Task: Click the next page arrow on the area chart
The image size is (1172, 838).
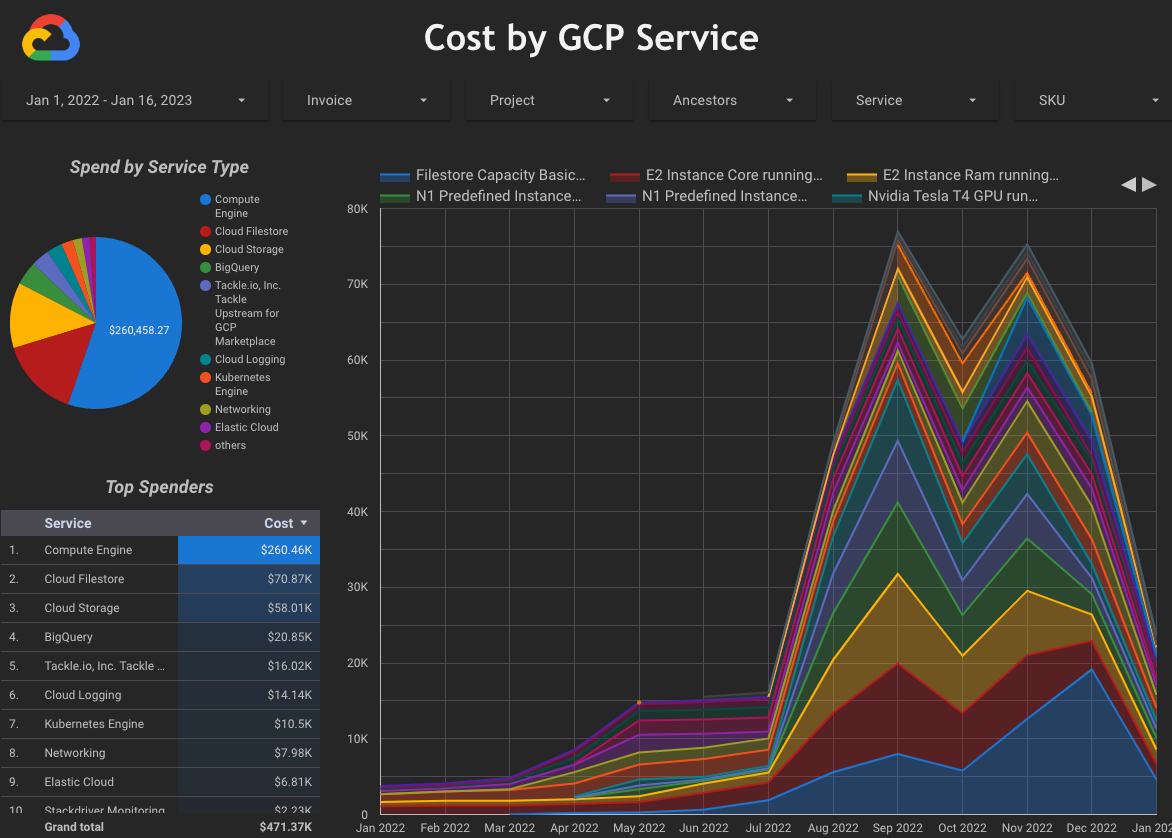Action: (x=1148, y=184)
